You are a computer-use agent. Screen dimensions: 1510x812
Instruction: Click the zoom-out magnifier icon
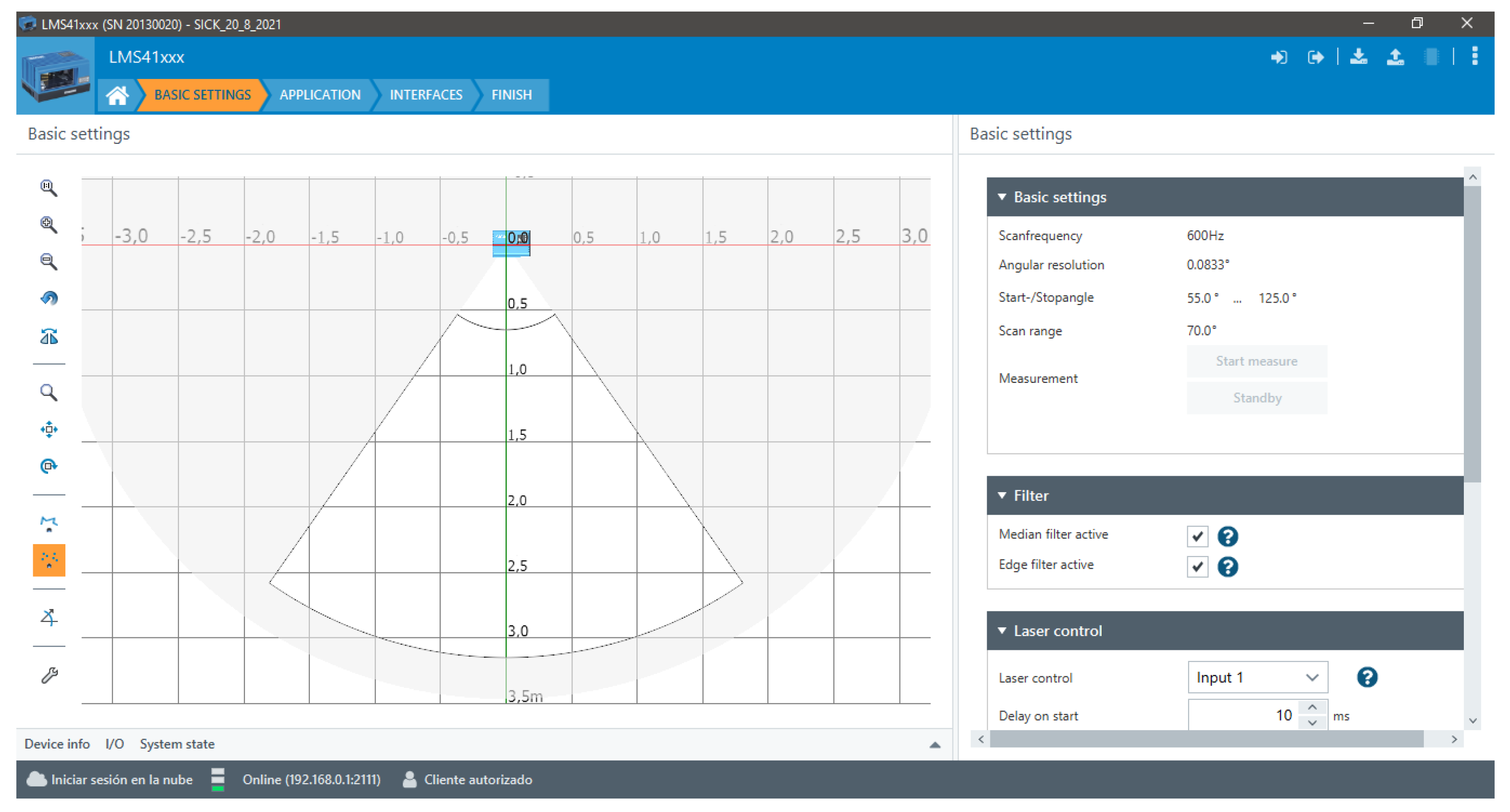coord(49,262)
